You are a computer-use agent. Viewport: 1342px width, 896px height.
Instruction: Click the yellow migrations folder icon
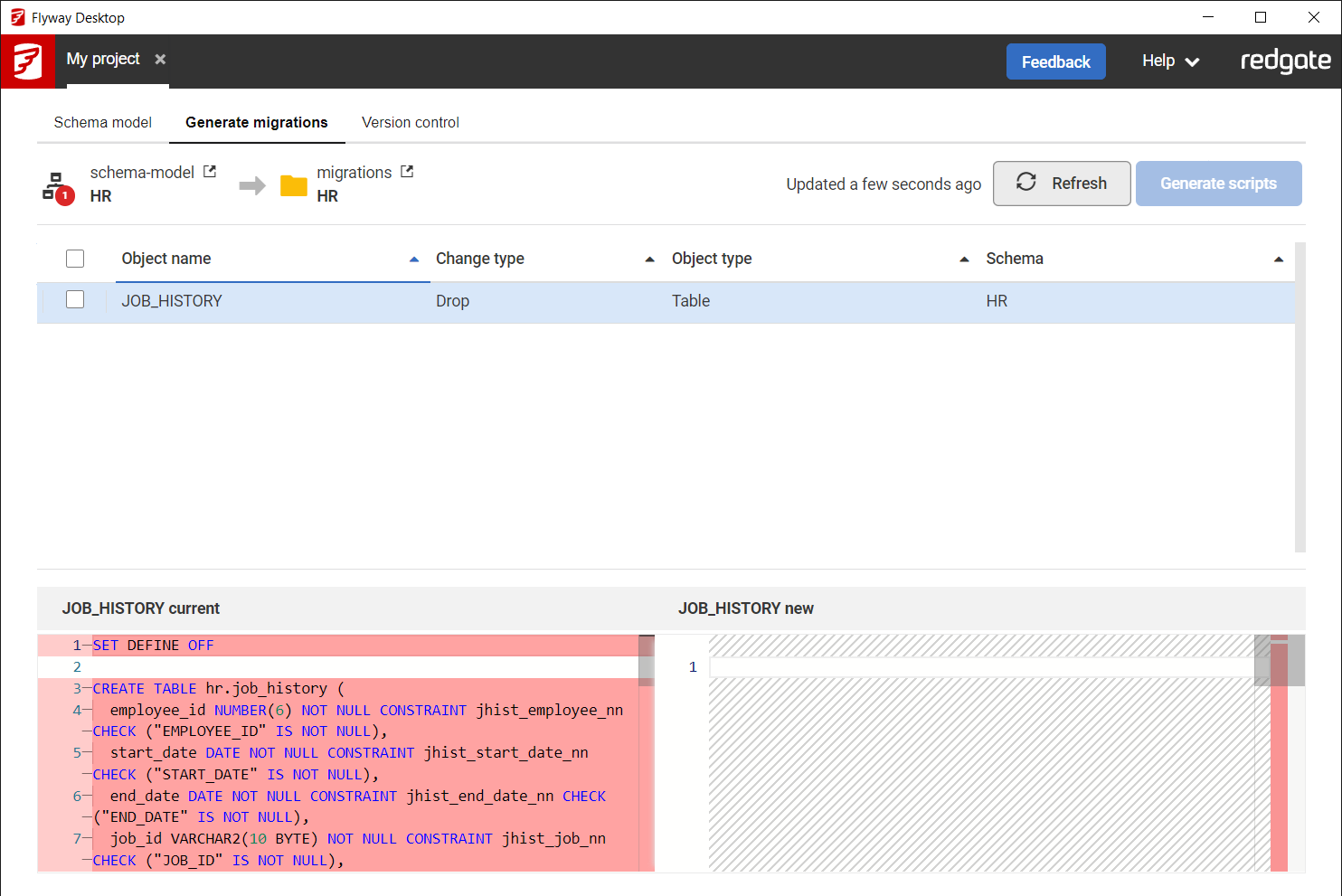[294, 185]
